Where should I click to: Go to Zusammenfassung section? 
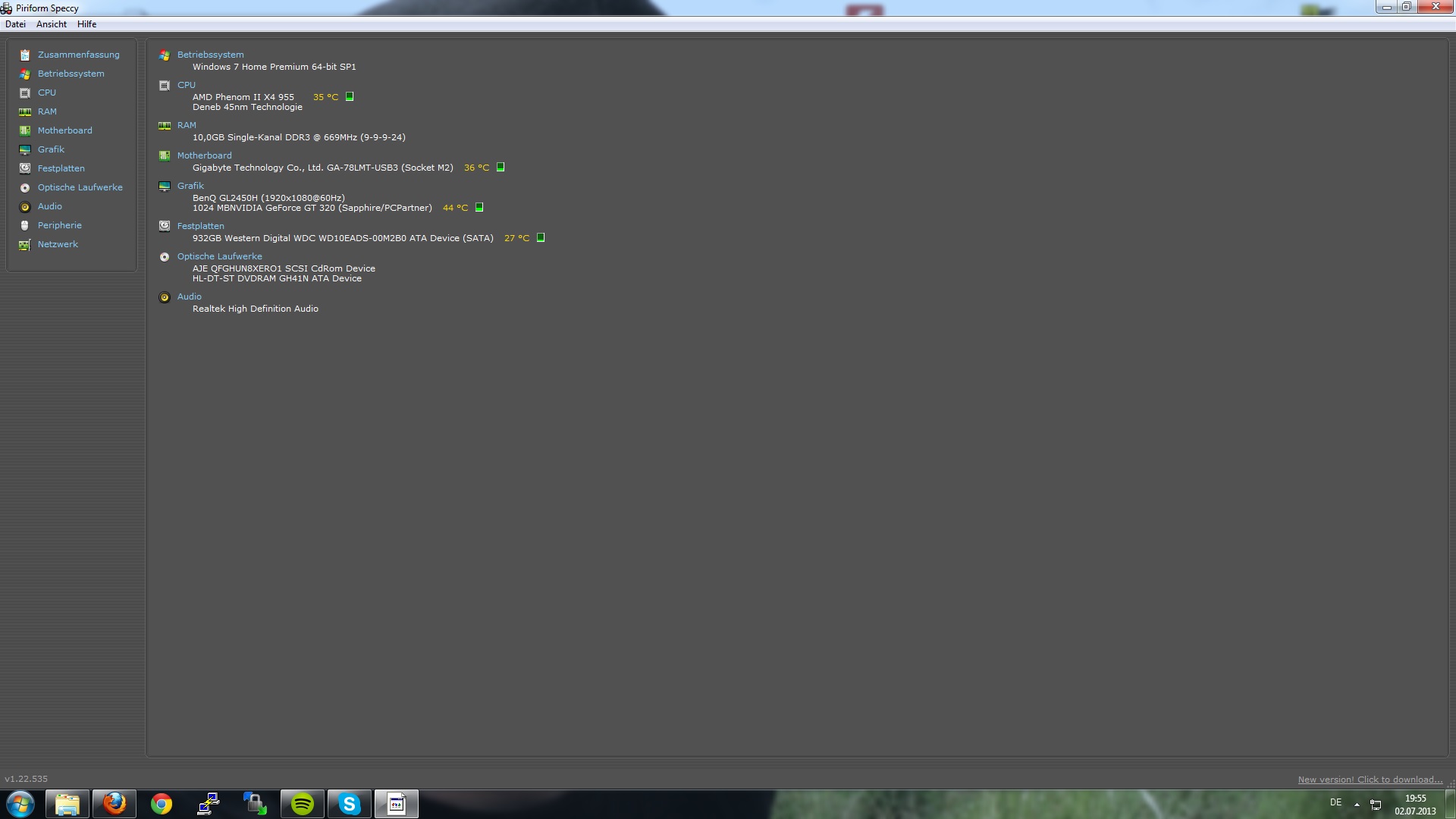click(x=79, y=55)
